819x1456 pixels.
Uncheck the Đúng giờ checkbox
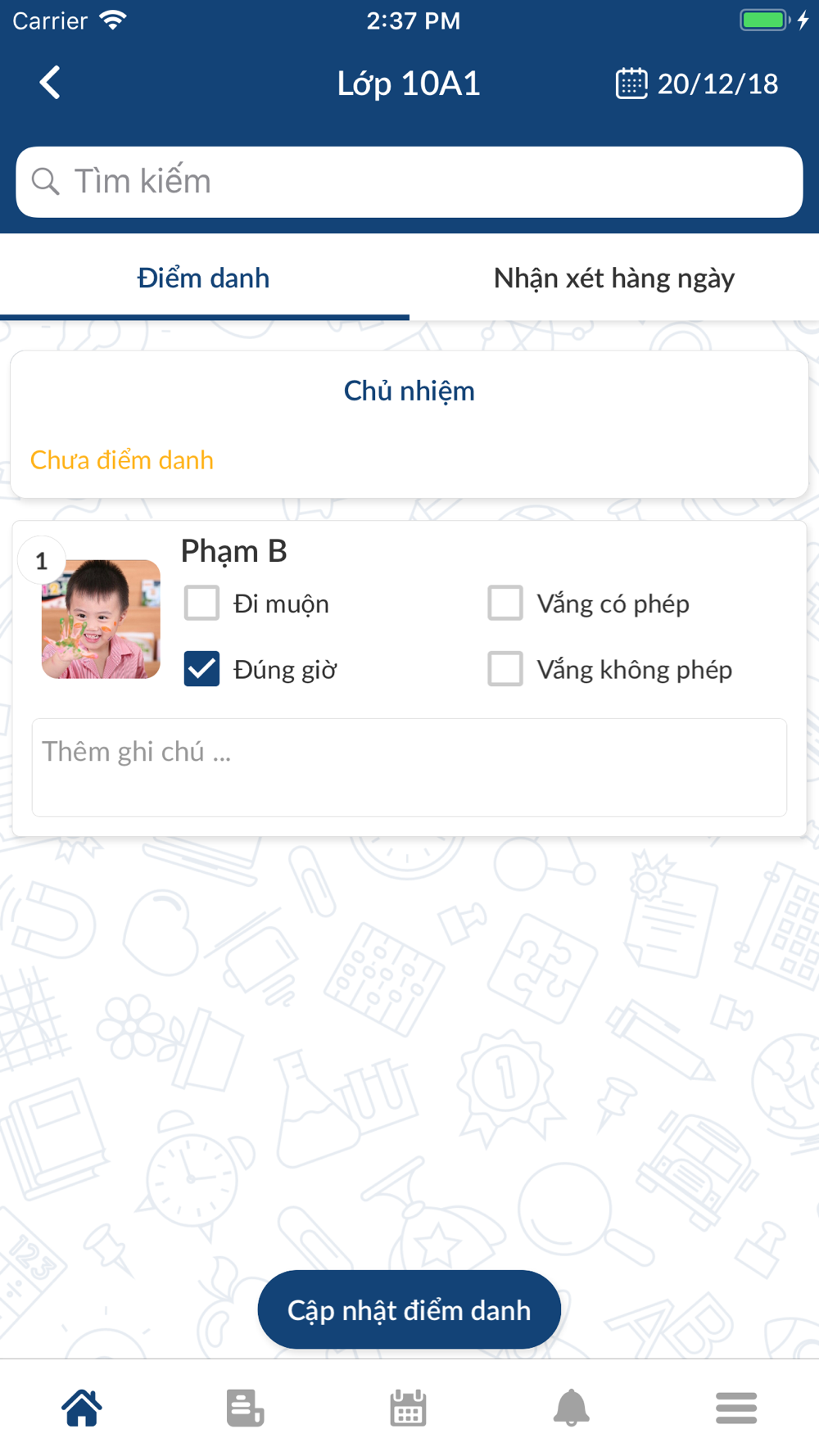(x=201, y=669)
